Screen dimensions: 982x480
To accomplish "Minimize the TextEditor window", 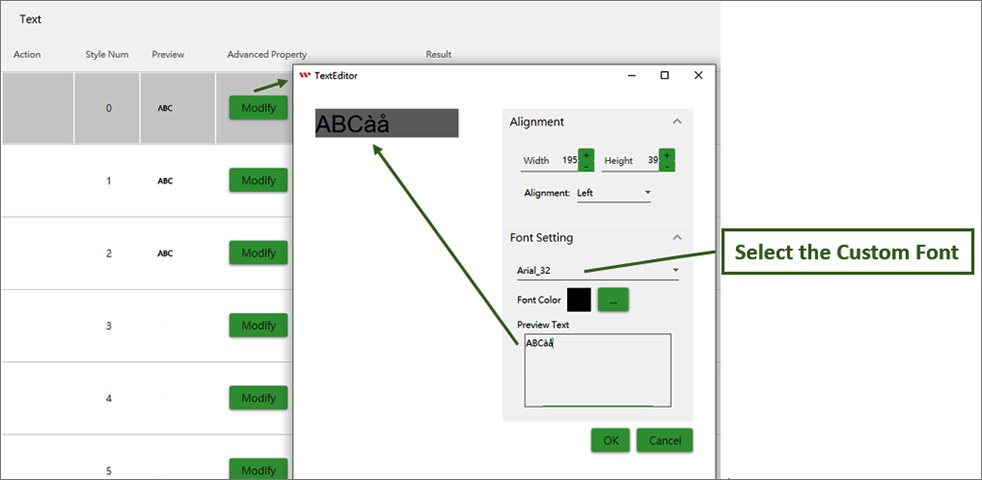I will [x=631, y=75].
